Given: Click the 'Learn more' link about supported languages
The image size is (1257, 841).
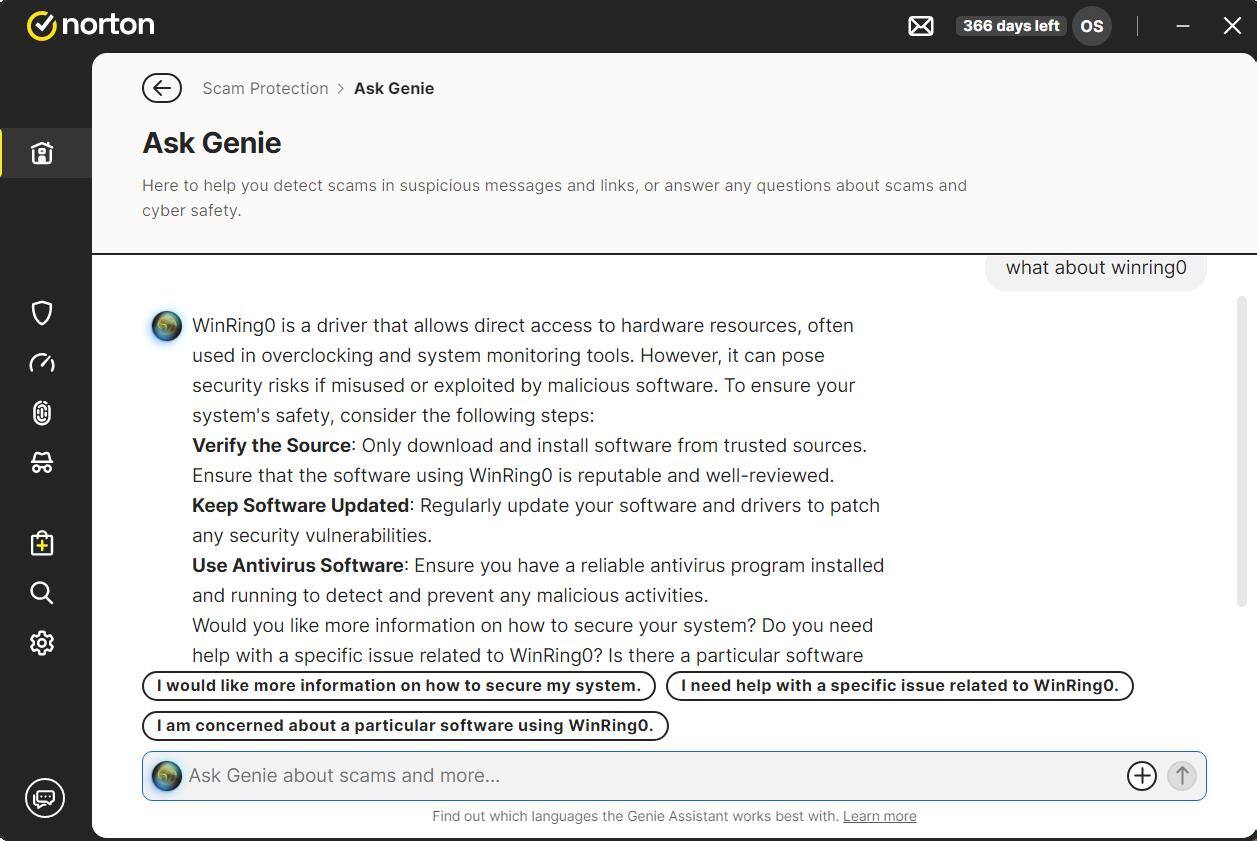Looking at the screenshot, I should (x=879, y=816).
